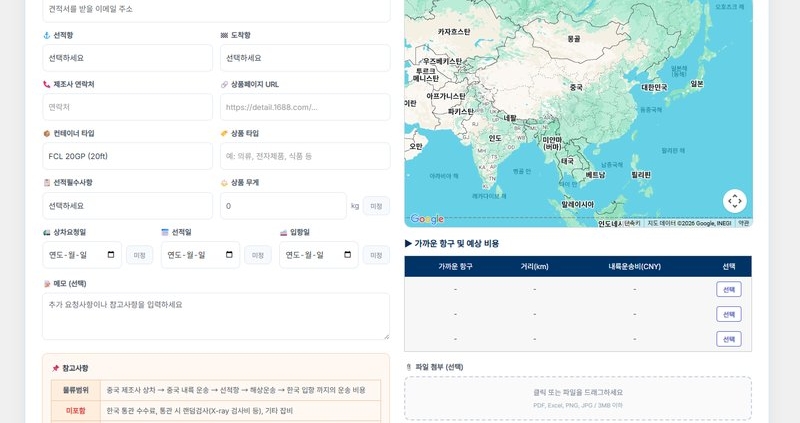The height and width of the screenshot is (423, 800).
Task: Toggle 미정 next to 상차요청일 date
Action: click(139, 255)
